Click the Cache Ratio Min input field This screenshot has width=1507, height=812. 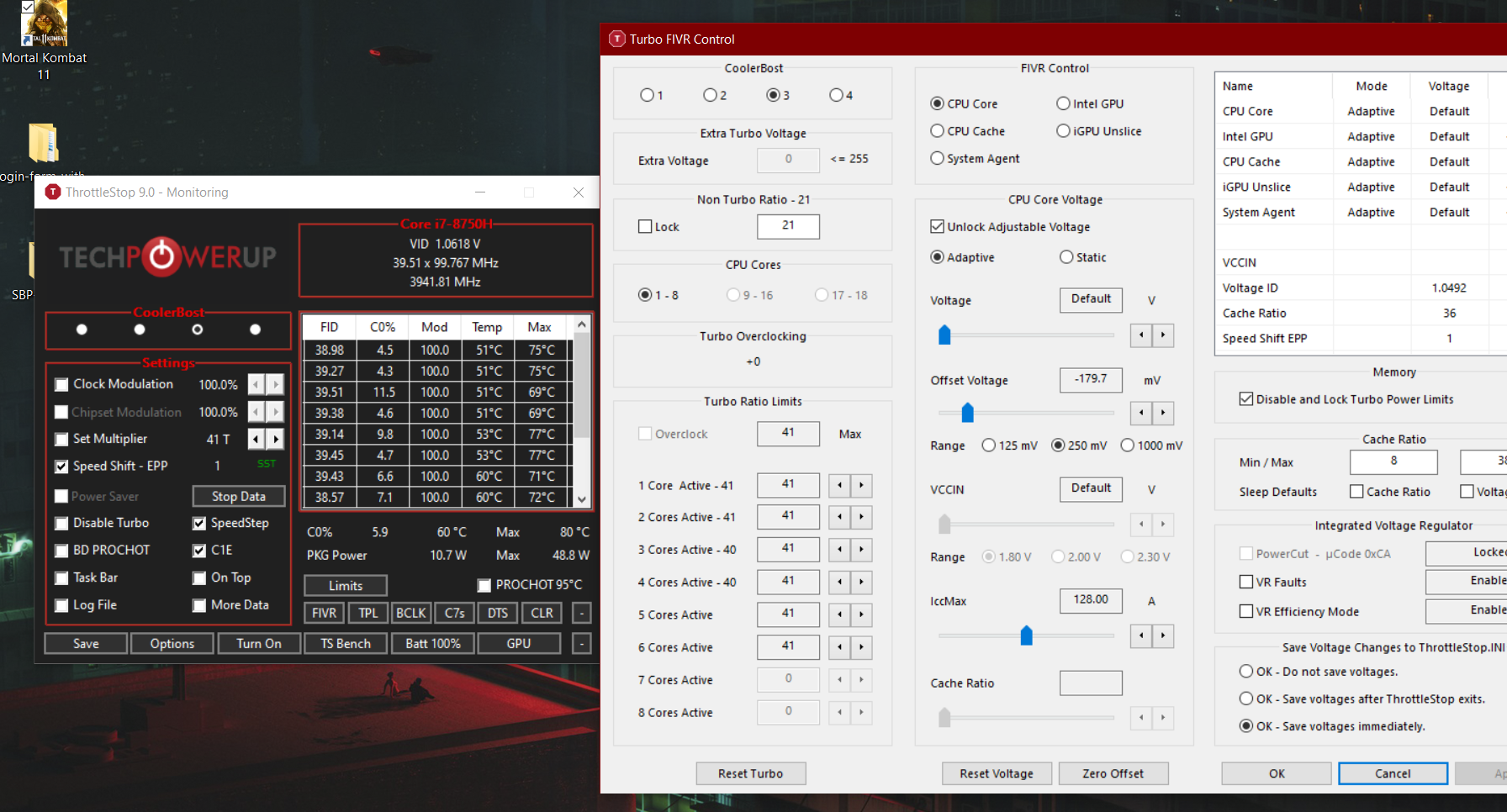pos(1393,461)
